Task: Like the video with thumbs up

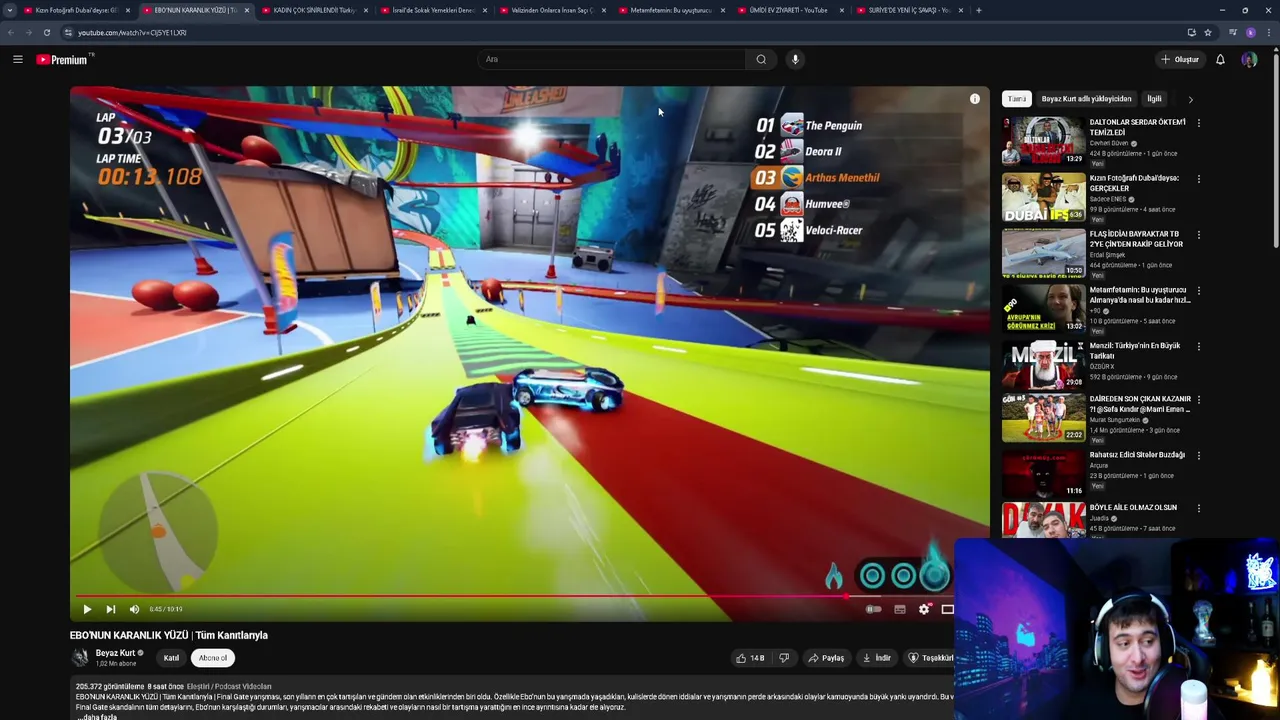Action: pyautogui.click(x=751, y=658)
